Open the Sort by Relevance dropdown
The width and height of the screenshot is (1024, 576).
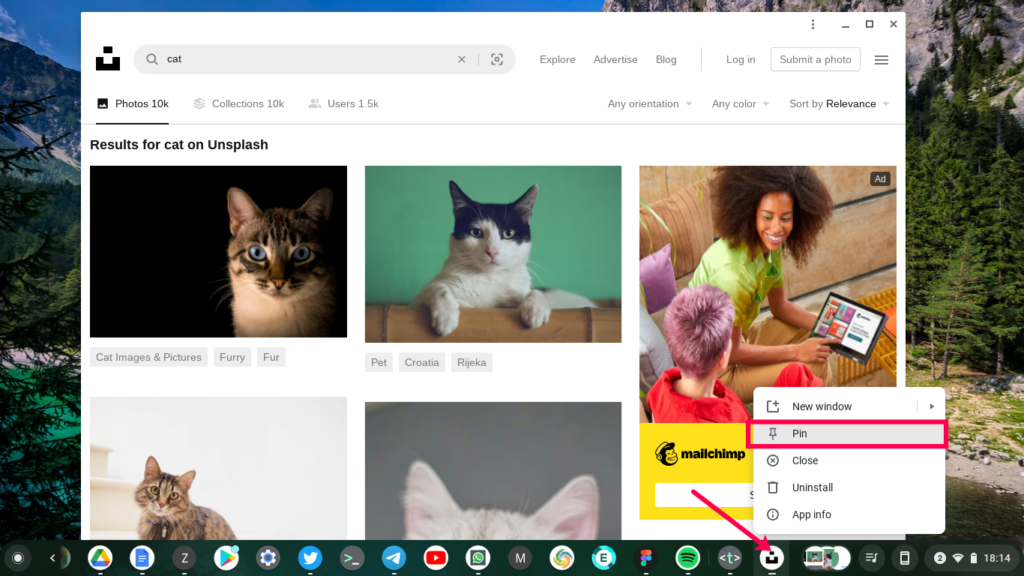[839, 104]
